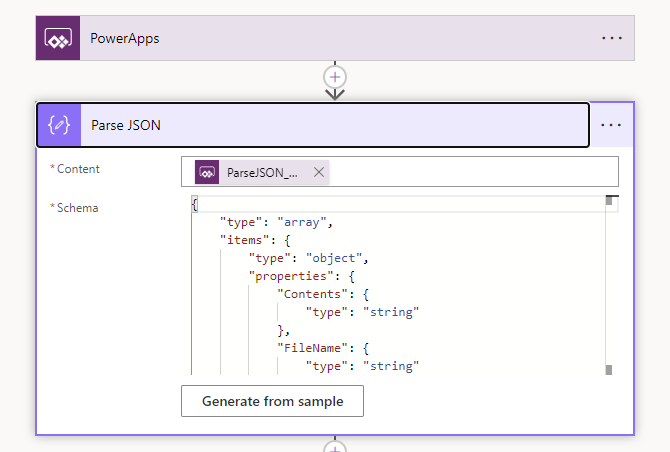Click the Content field label
This screenshot has height=452, width=670.
78,169
